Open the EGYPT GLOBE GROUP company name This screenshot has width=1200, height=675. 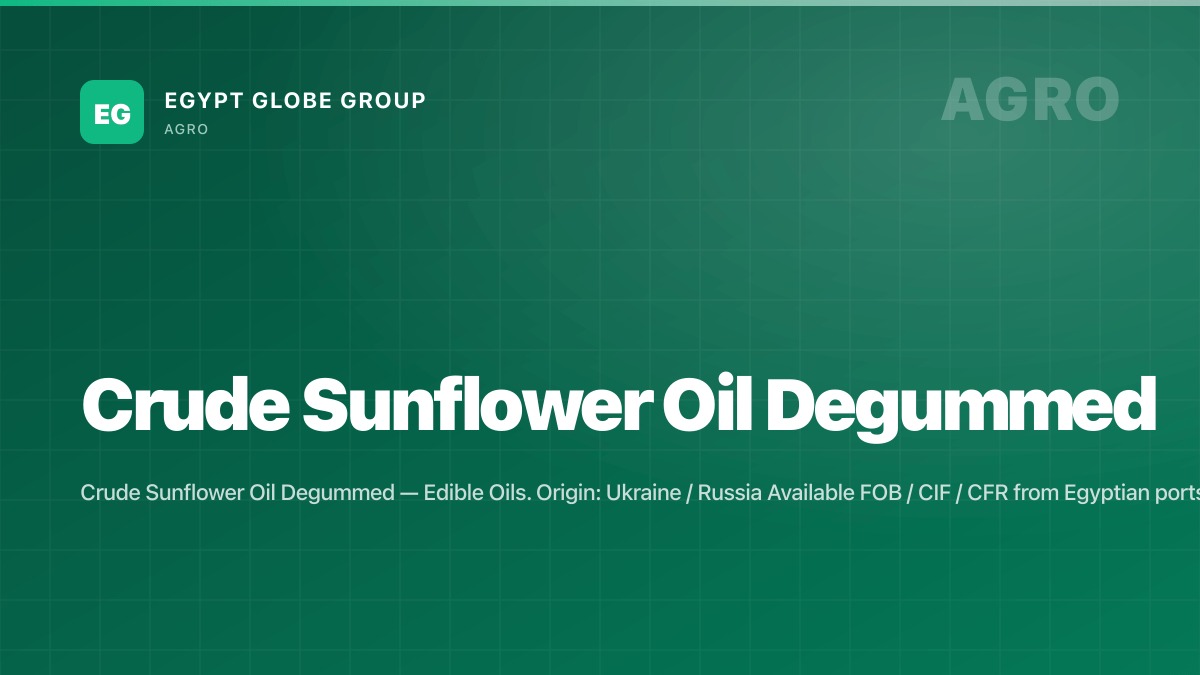(x=295, y=100)
